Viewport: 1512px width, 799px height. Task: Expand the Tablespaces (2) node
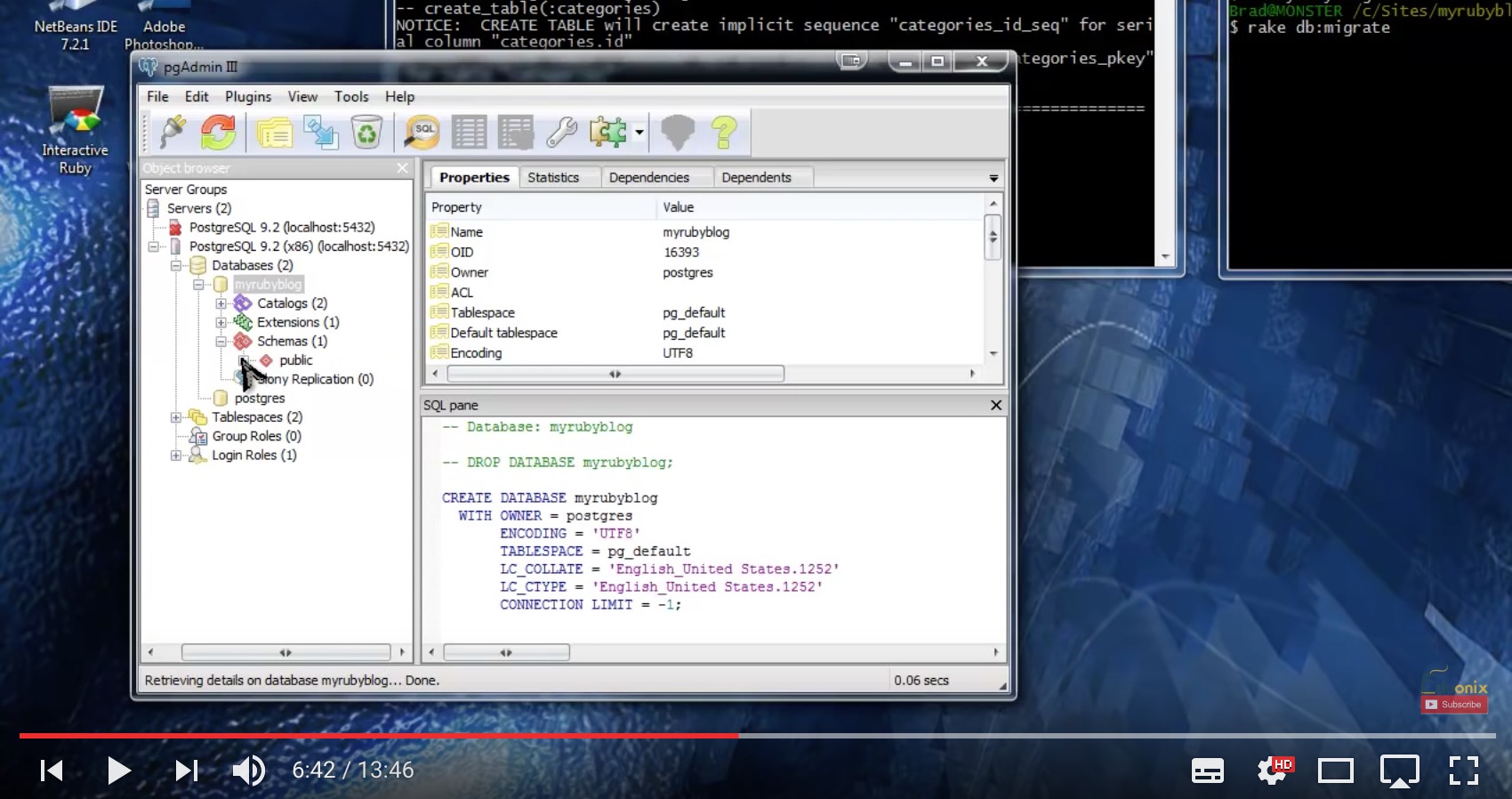point(176,417)
